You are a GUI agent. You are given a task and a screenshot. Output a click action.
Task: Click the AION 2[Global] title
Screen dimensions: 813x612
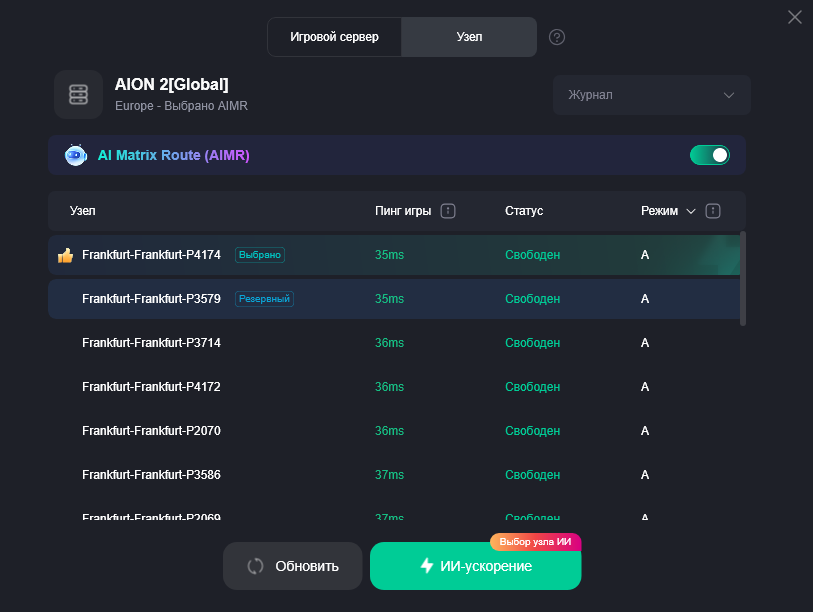coord(172,85)
